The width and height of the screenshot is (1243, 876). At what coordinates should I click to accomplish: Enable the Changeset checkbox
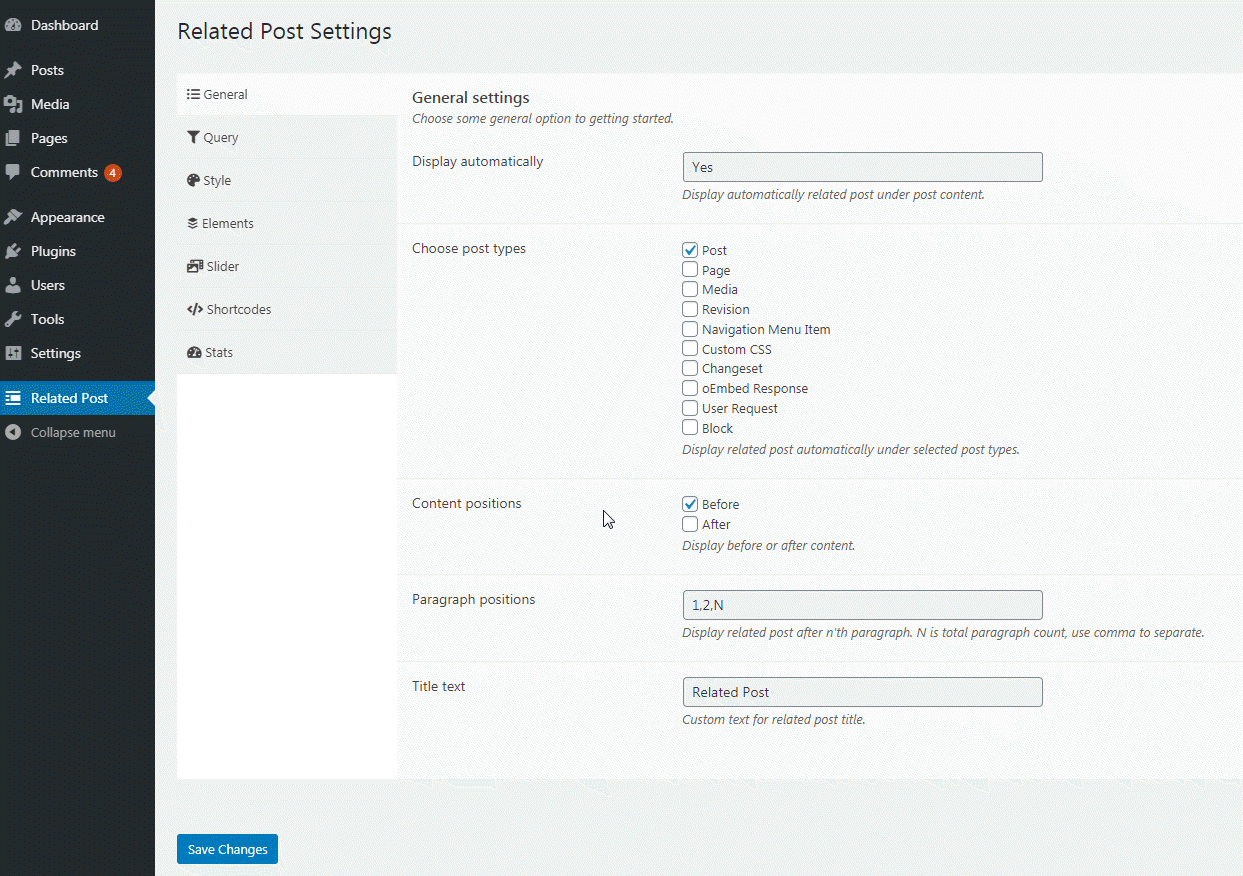point(690,368)
